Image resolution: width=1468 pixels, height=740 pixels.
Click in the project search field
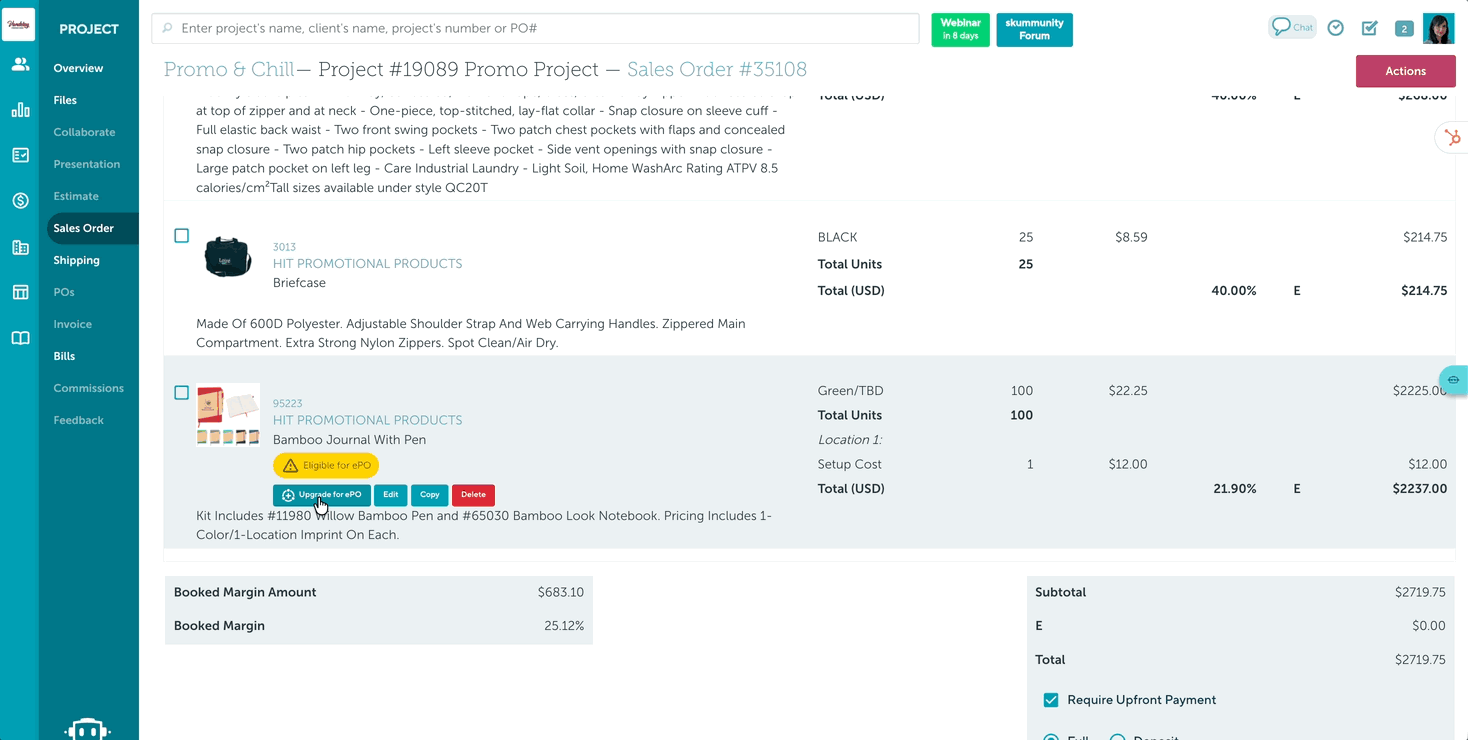point(534,28)
